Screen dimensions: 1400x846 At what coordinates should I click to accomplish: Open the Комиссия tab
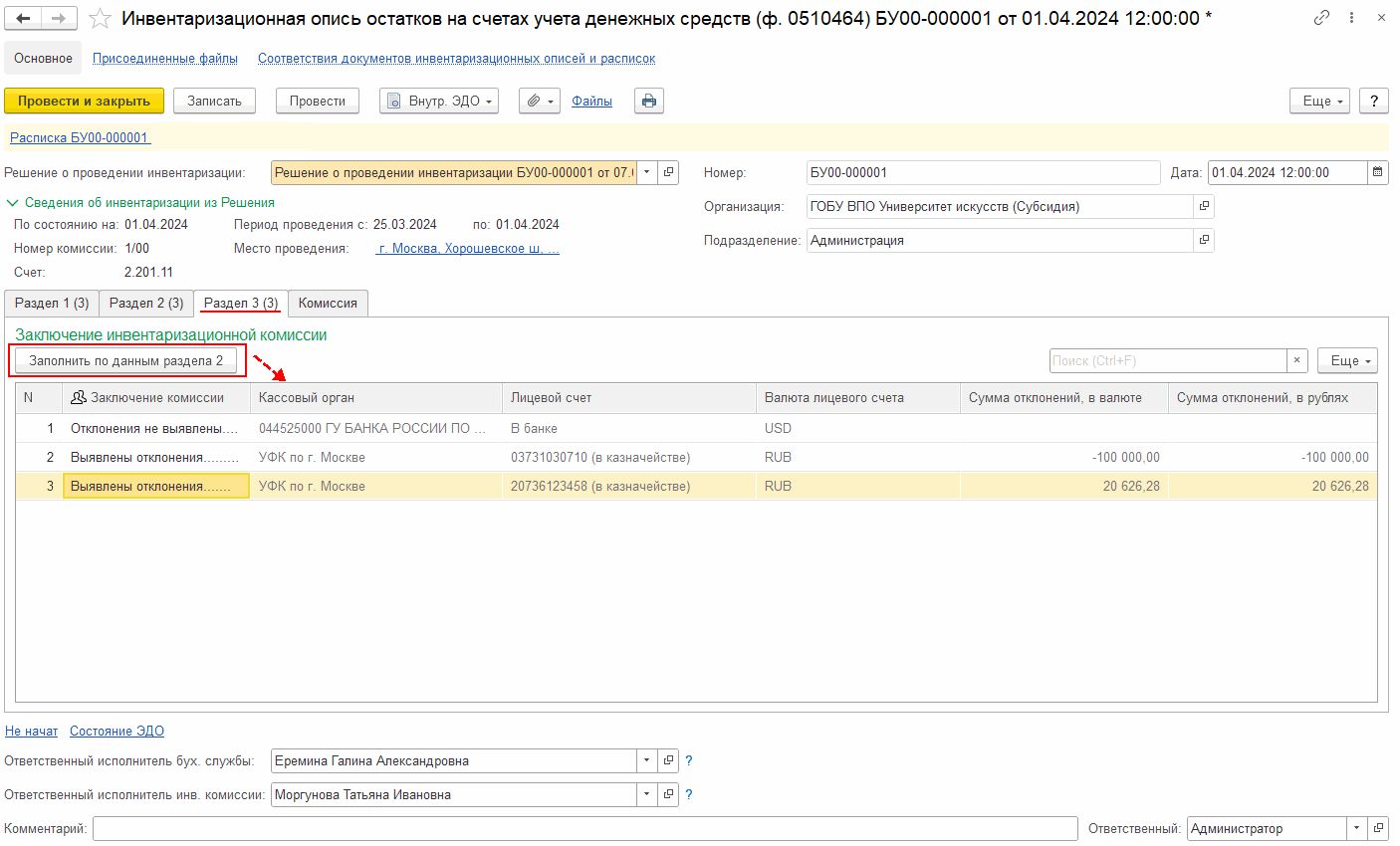click(328, 303)
